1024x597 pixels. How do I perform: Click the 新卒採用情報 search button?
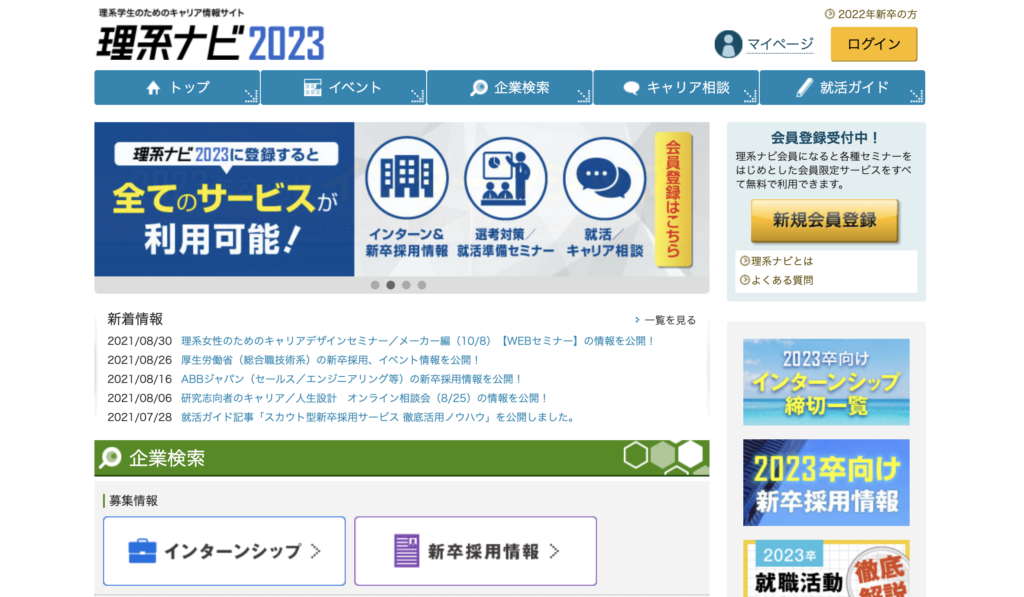(475, 551)
